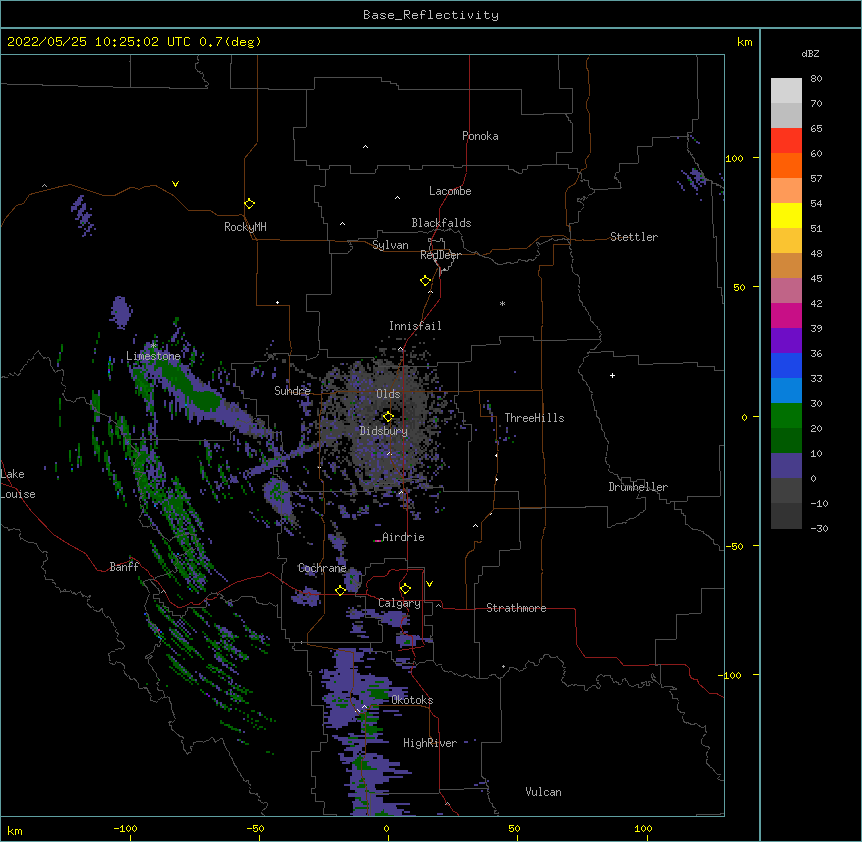
Task: Click the purple 10 dBZ legend swatch
Action: pos(786,466)
